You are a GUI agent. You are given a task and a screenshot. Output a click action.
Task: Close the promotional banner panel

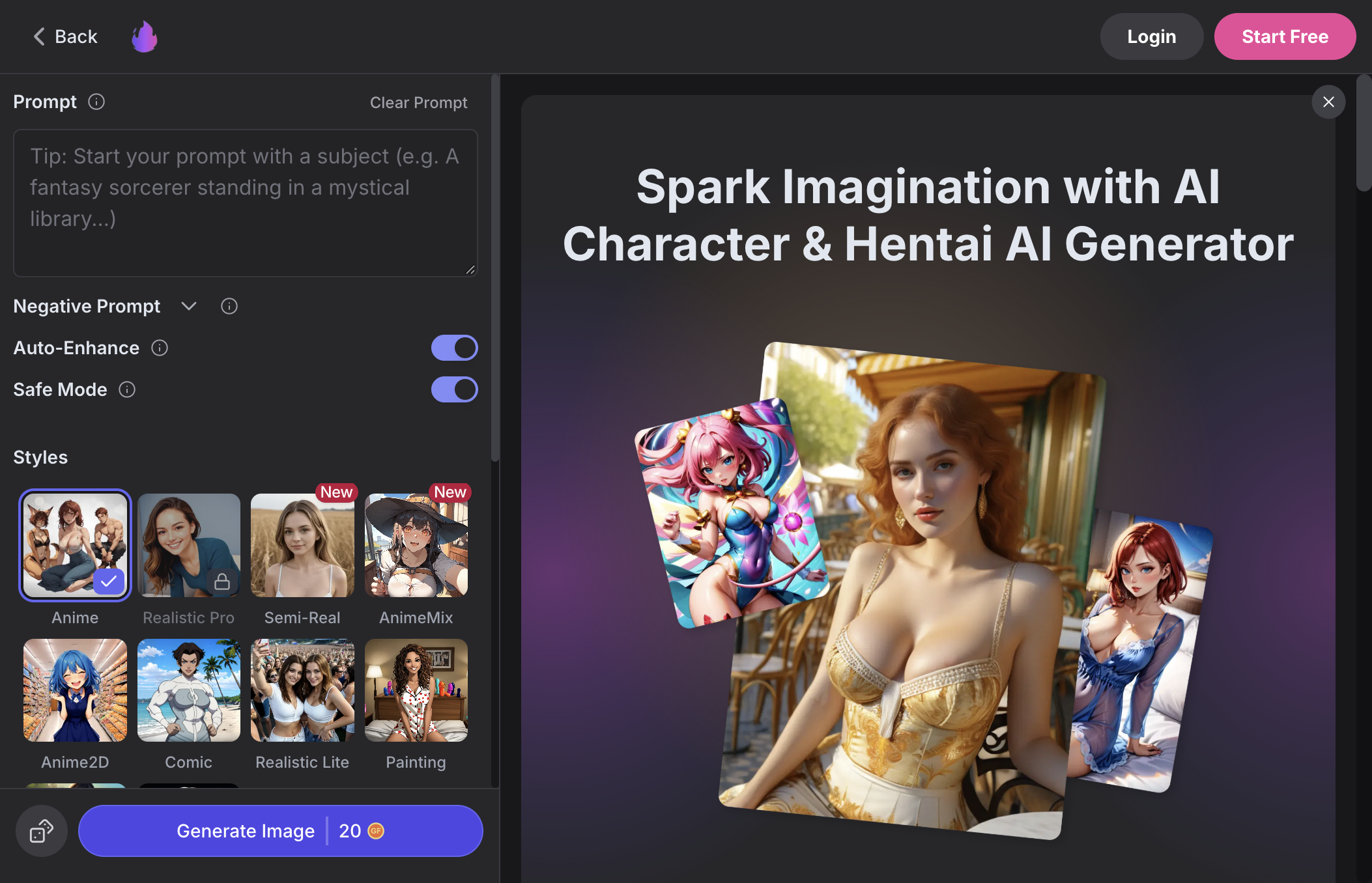tap(1328, 102)
